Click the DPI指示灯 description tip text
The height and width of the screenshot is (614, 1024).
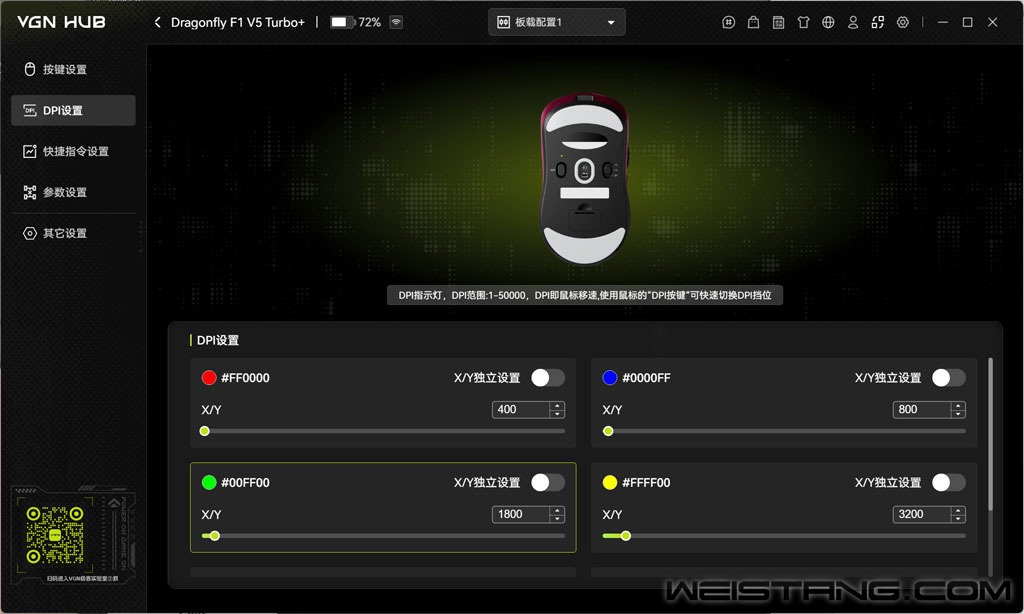coord(584,295)
